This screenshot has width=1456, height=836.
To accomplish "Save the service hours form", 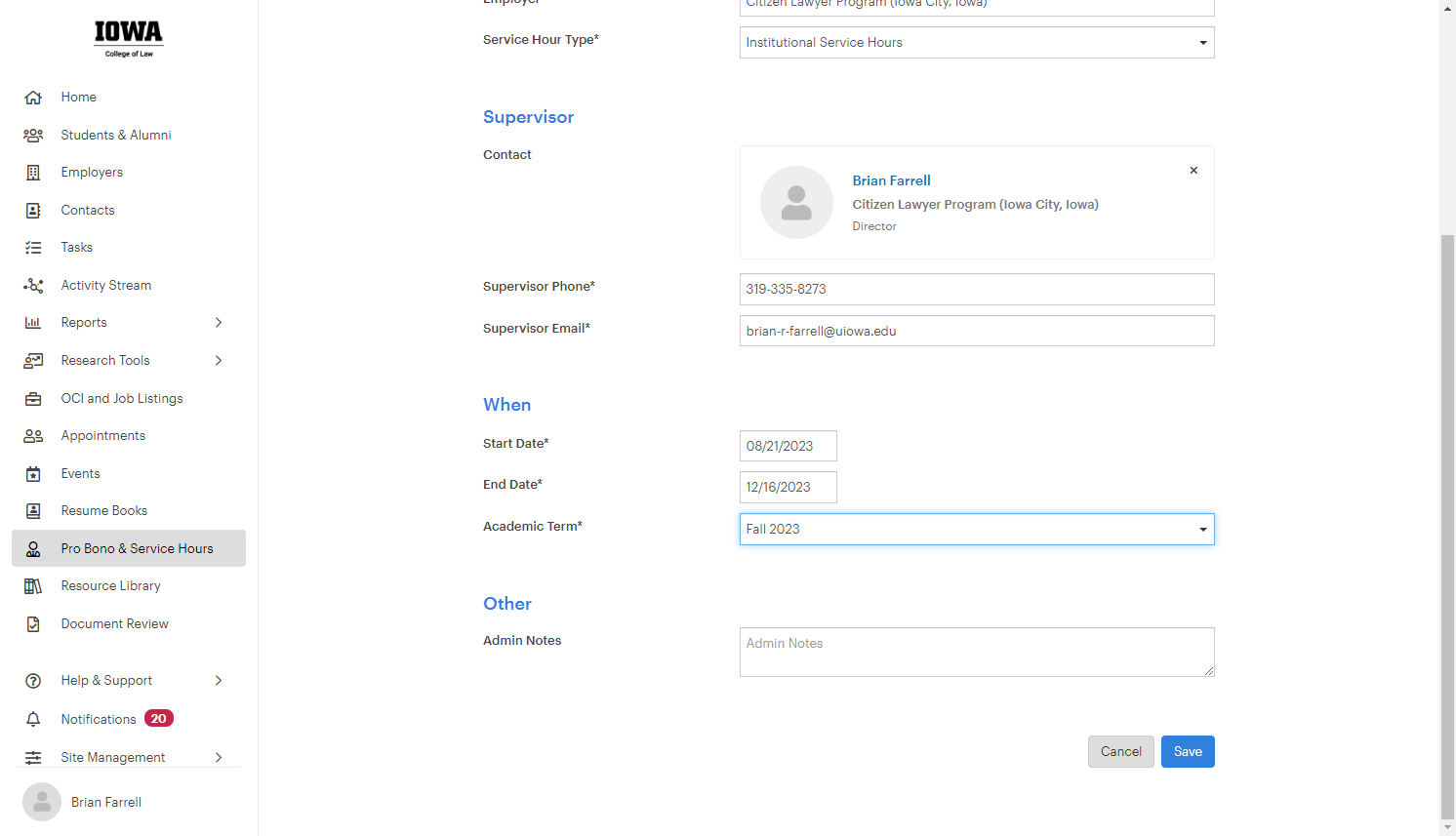I will tap(1188, 752).
